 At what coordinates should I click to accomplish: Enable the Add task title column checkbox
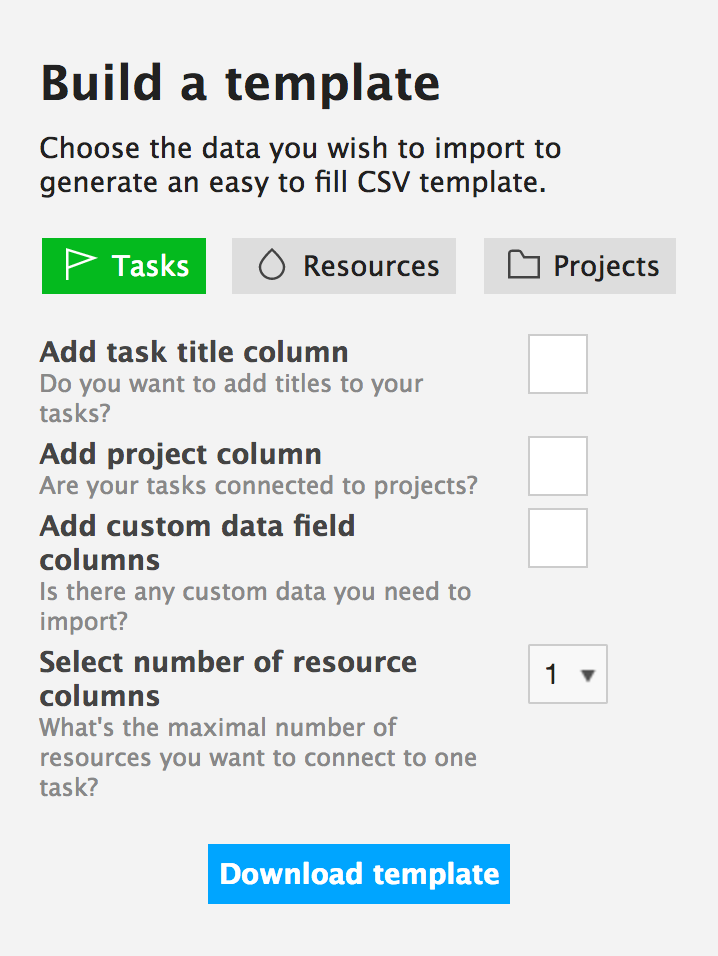point(558,364)
